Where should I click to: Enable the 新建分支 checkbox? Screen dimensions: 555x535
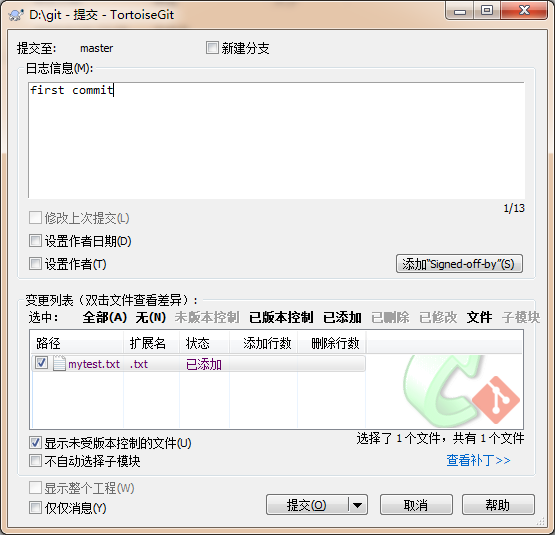(x=212, y=47)
